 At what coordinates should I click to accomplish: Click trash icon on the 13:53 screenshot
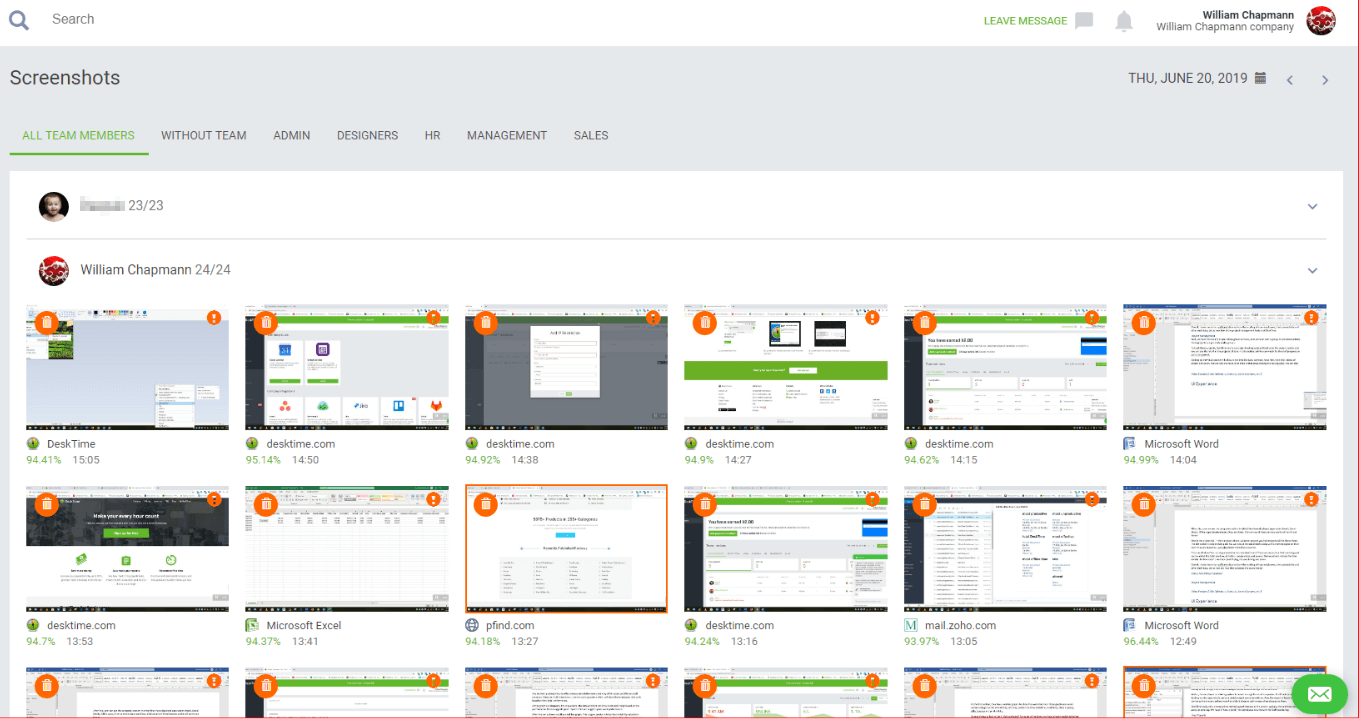coord(46,504)
